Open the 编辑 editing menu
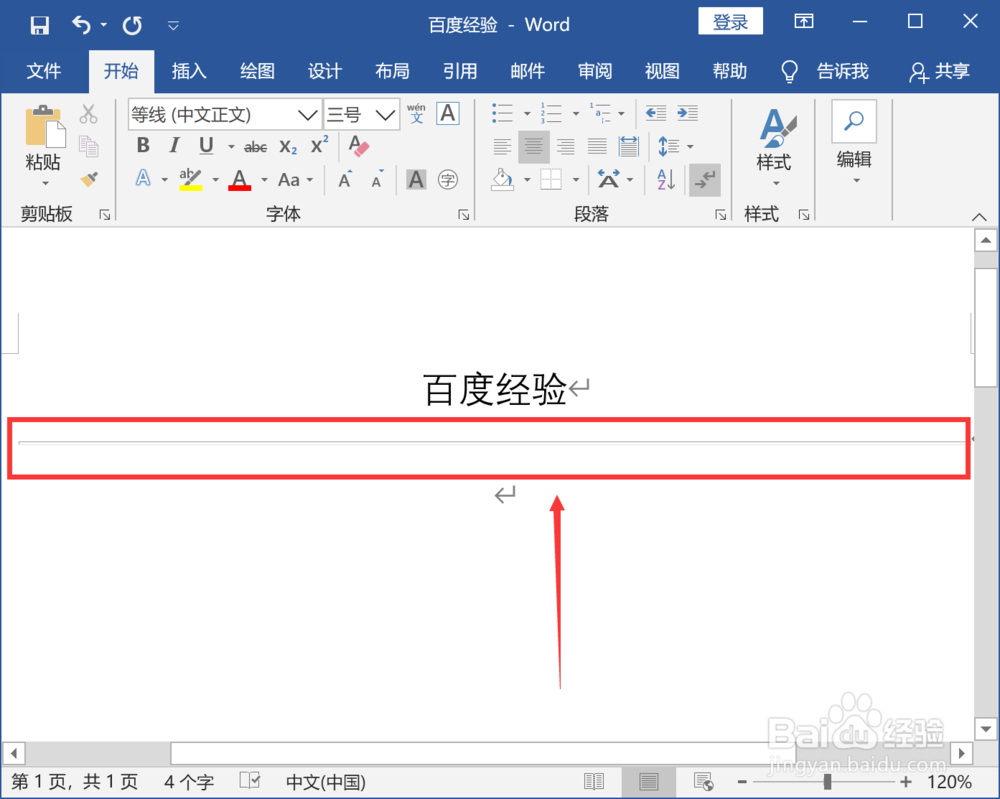 pos(855,143)
